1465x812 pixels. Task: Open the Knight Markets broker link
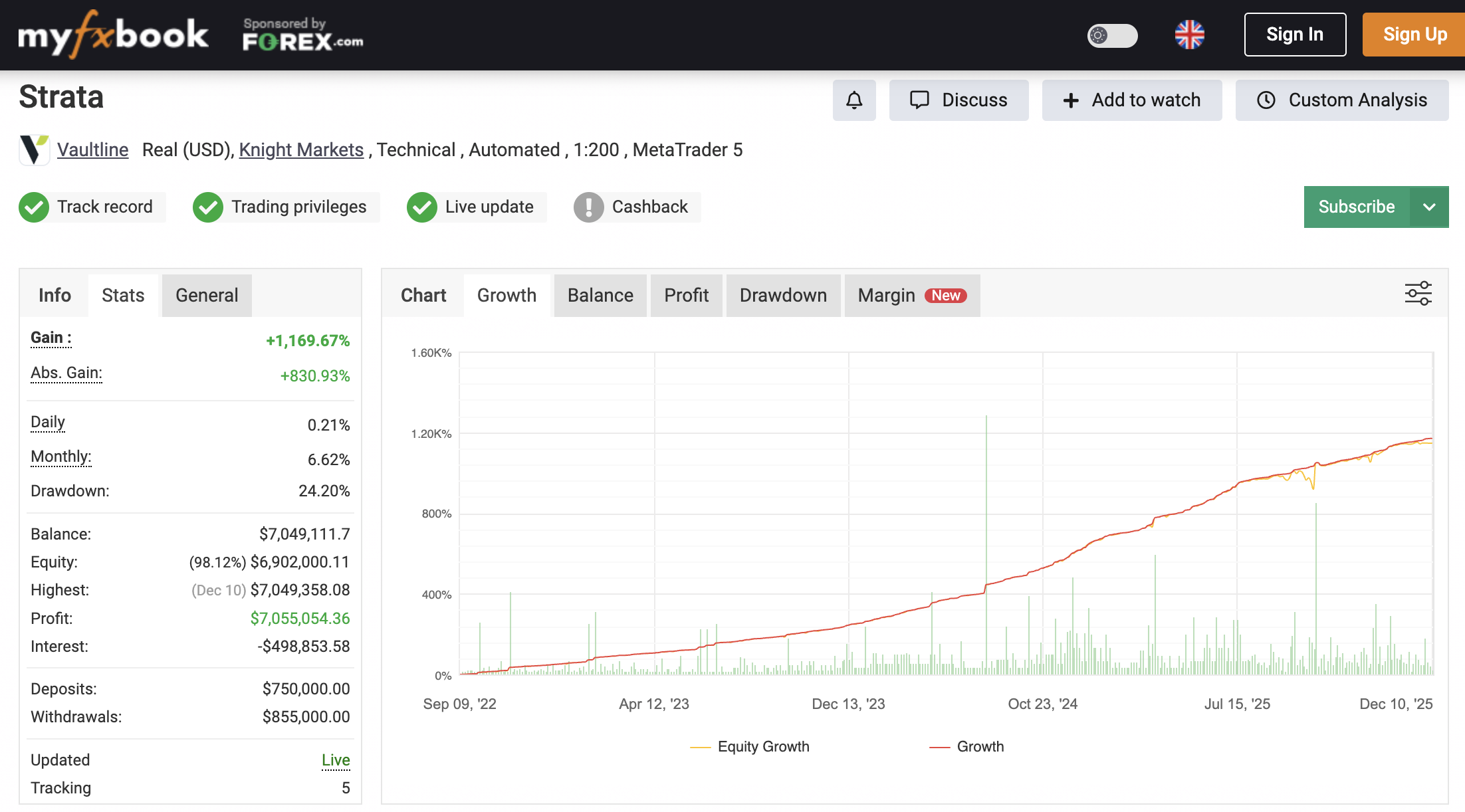point(300,150)
